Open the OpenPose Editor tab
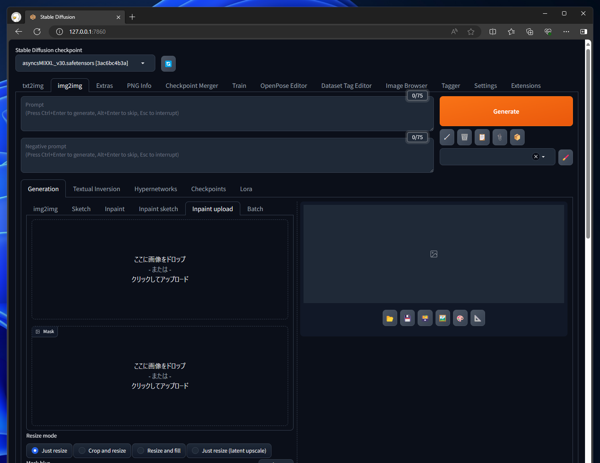Viewport: 600px width, 463px height. (x=284, y=86)
